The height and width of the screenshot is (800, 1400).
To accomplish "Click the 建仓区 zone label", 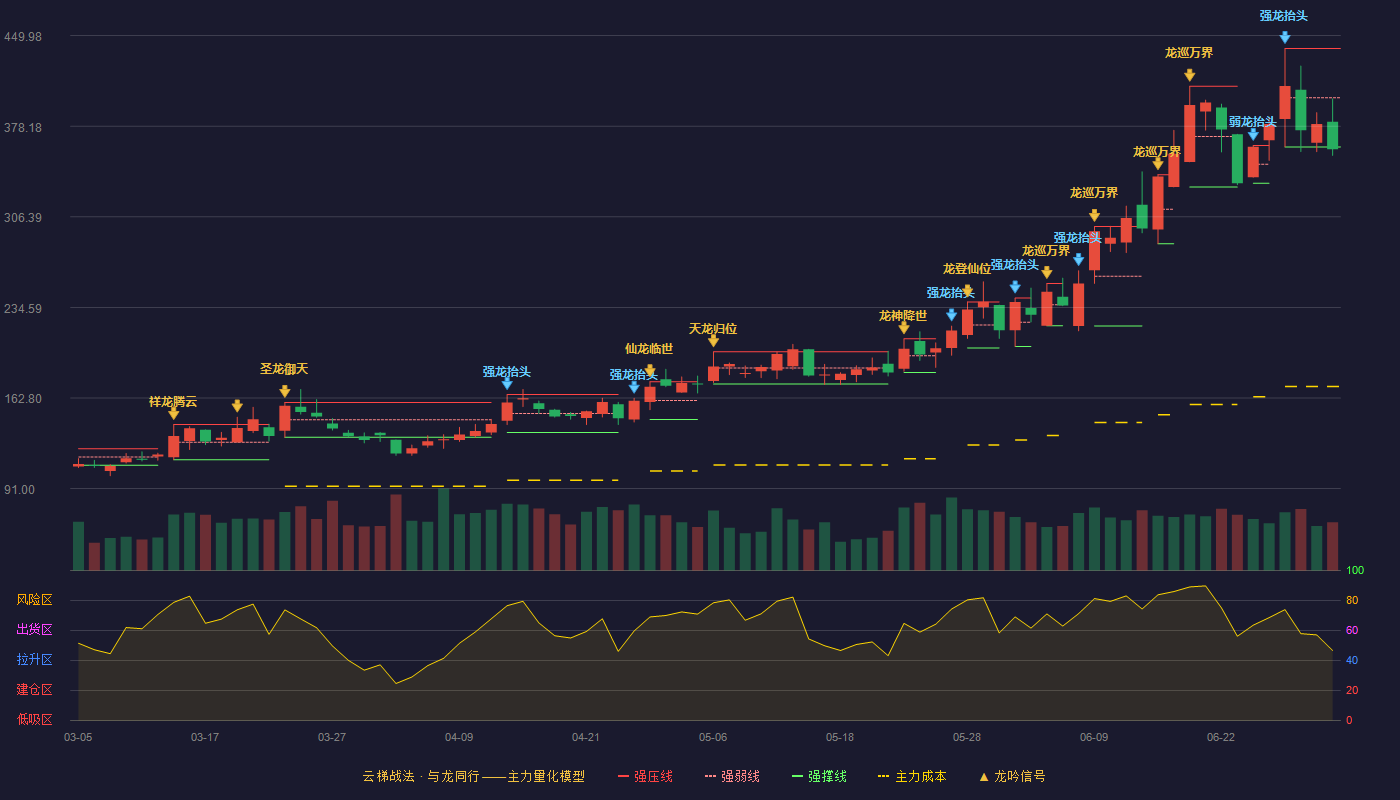I will [x=34, y=690].
